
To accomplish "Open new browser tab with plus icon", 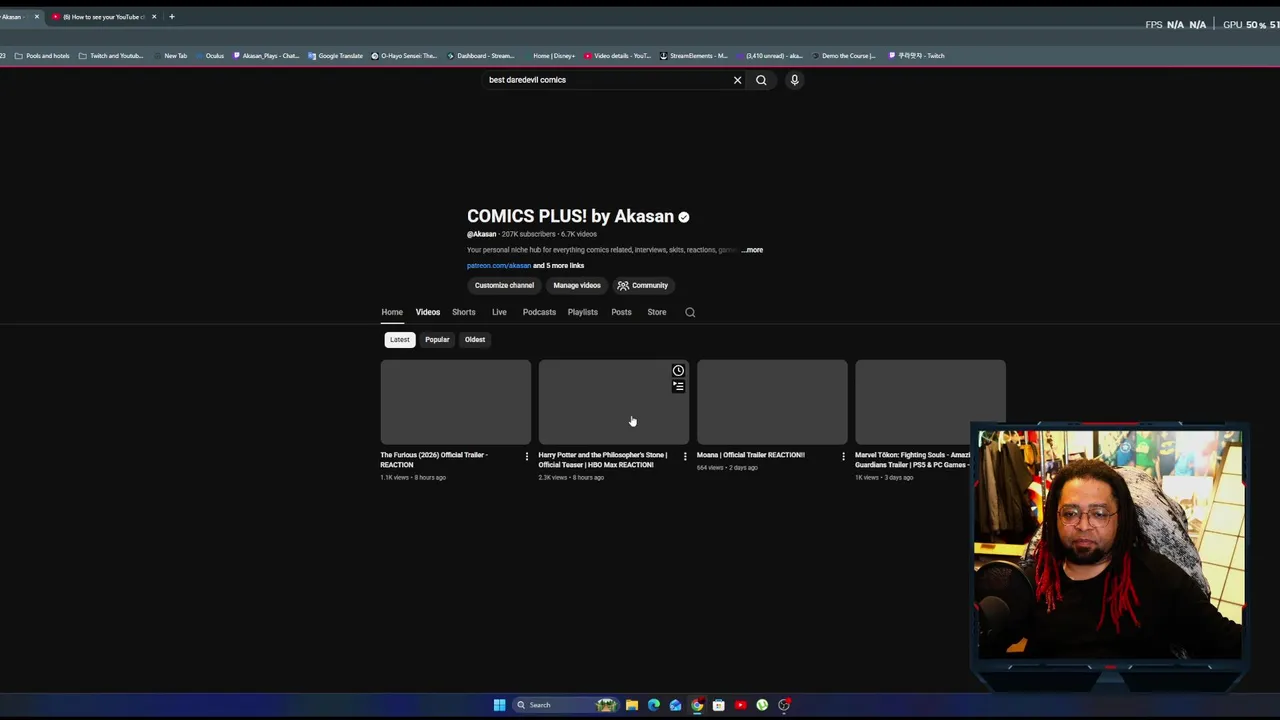I will (171, 17).
